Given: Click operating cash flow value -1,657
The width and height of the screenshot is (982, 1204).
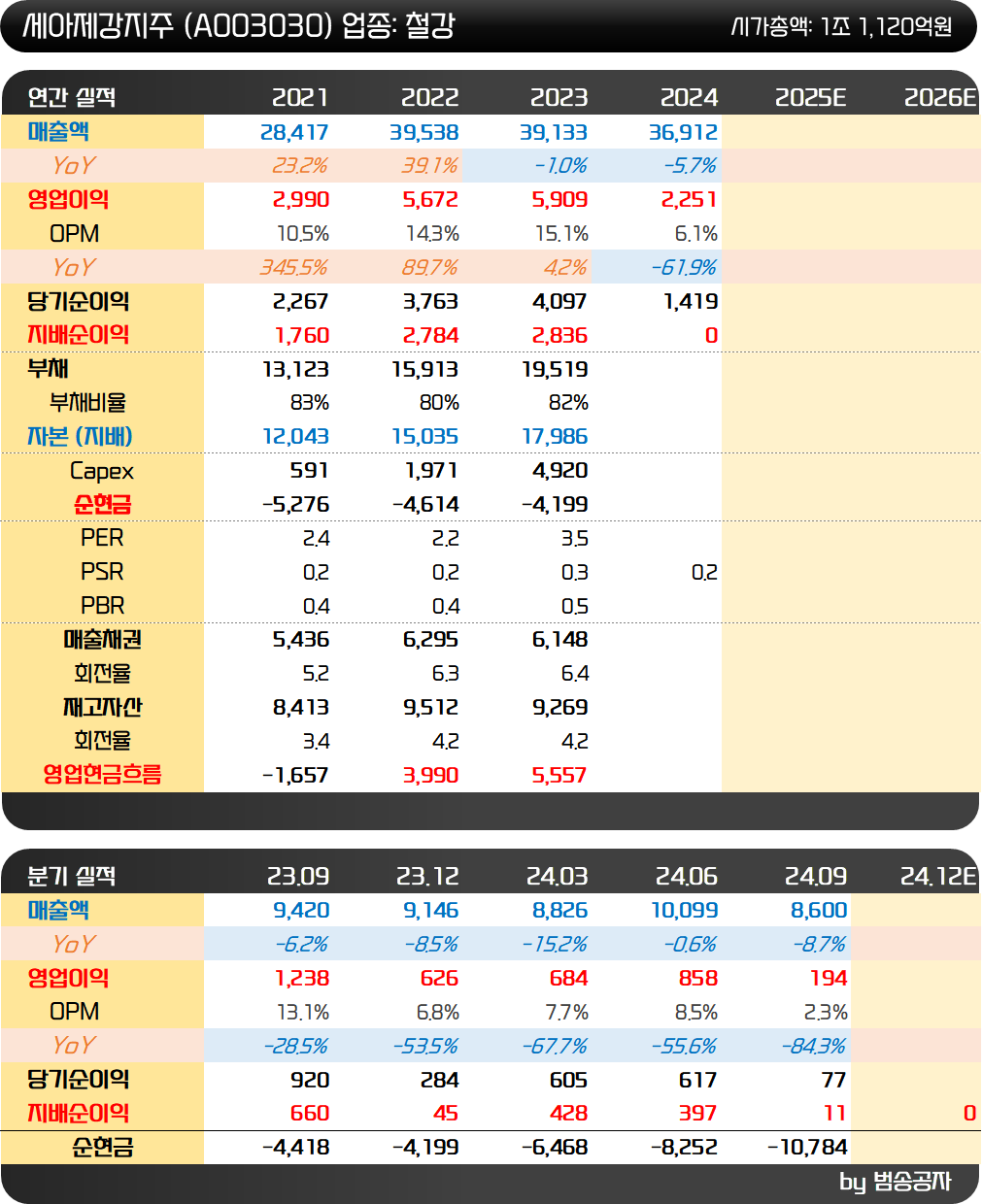Looking at the screenshot, I should (295, 775).
